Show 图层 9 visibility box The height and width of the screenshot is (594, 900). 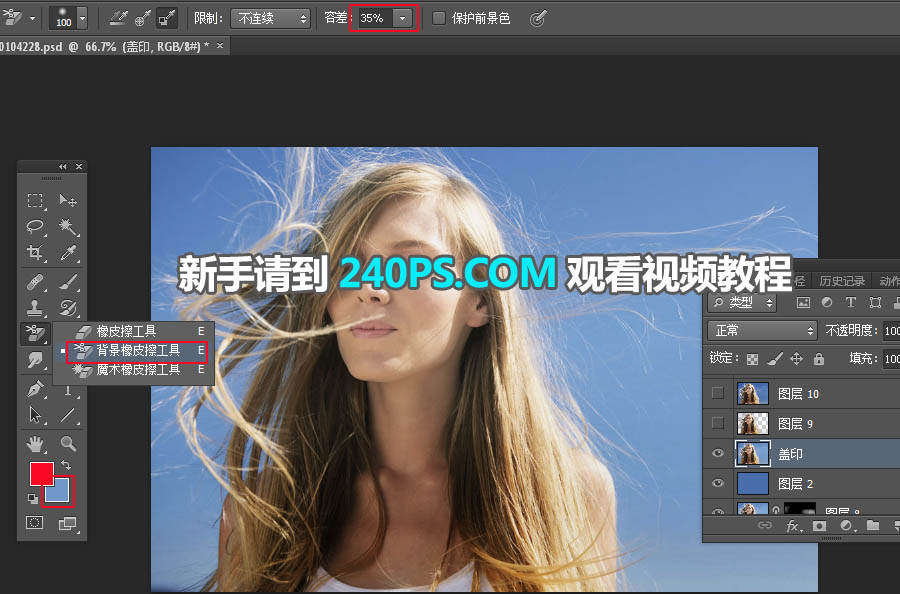717,423
